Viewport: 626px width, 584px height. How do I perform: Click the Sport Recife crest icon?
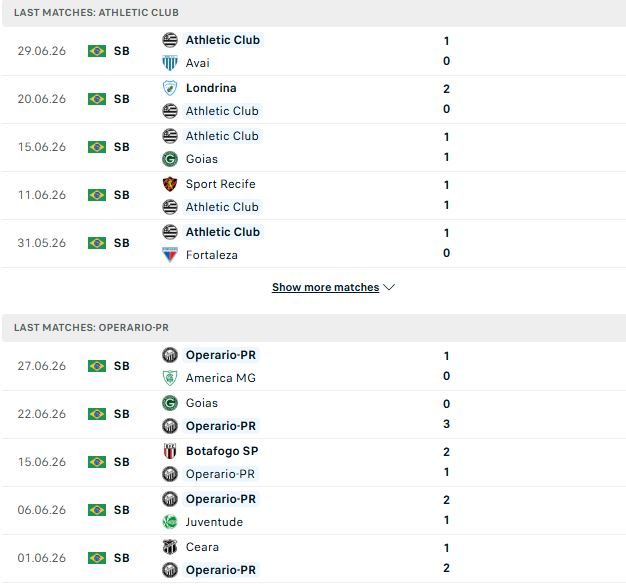click(170, 184)
